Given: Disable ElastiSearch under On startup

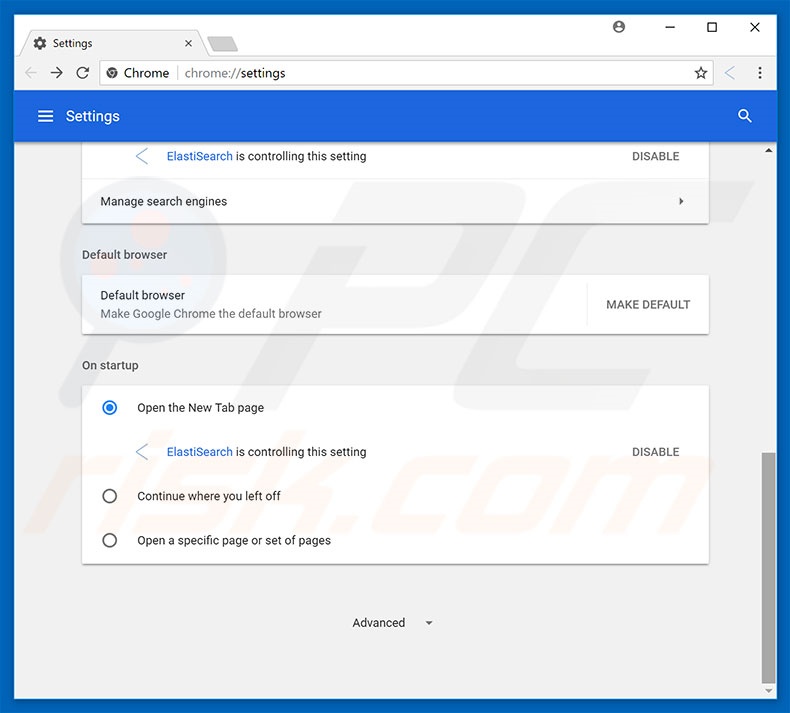Looking at the screenshot, I should point(655,452).
